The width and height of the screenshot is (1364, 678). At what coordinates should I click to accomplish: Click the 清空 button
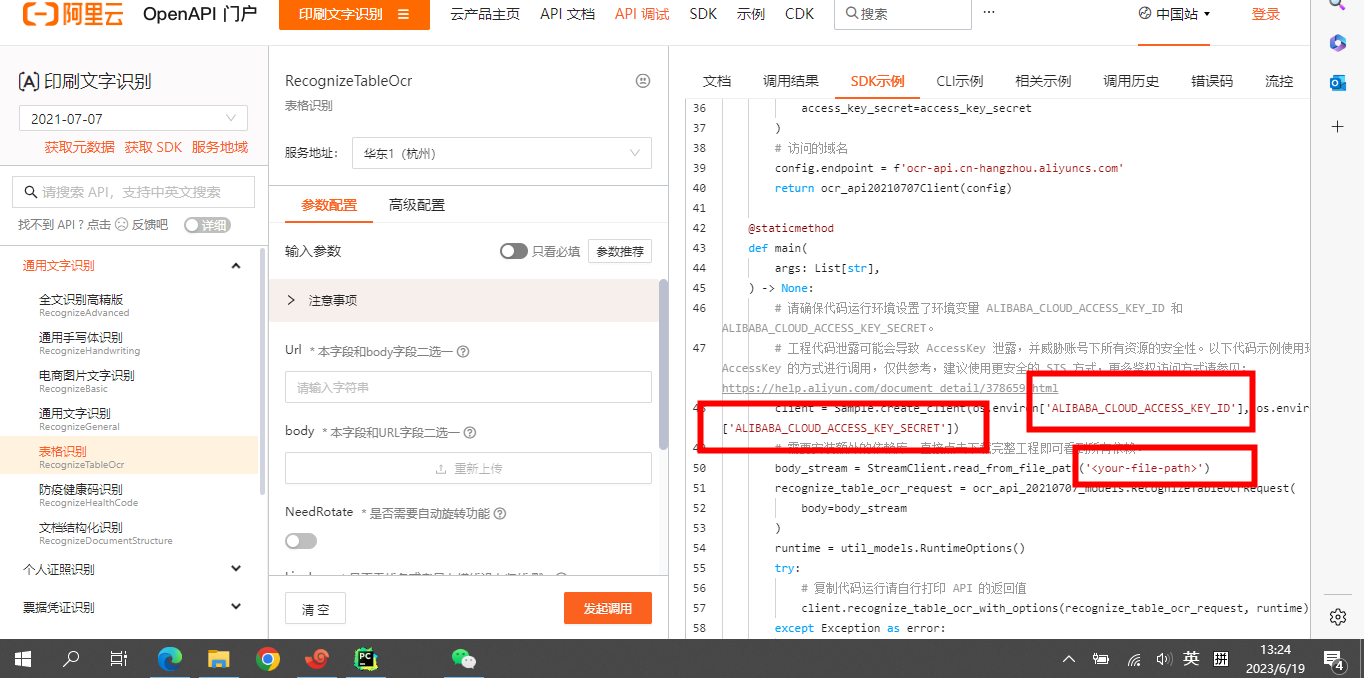point(316,608)
